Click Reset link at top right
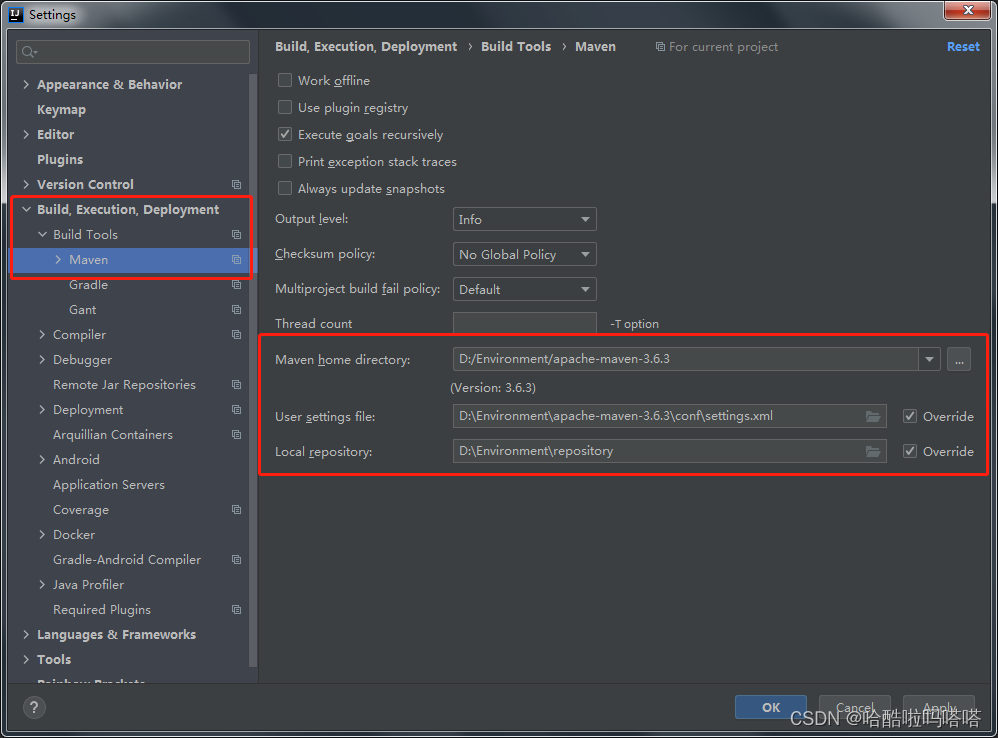 point(963,46)
